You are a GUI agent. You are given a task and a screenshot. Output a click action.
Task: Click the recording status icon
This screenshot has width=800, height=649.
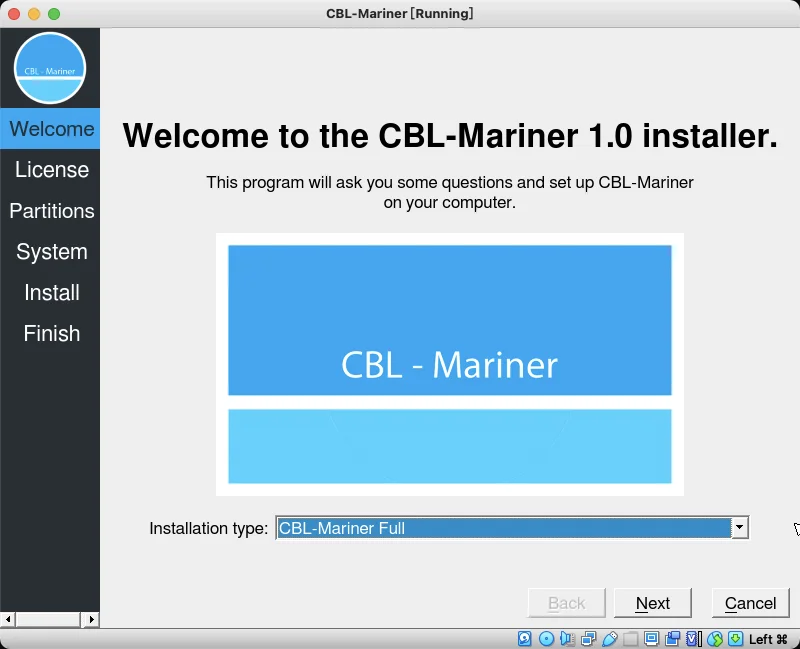pyautogui.click(x=672, y=639)
